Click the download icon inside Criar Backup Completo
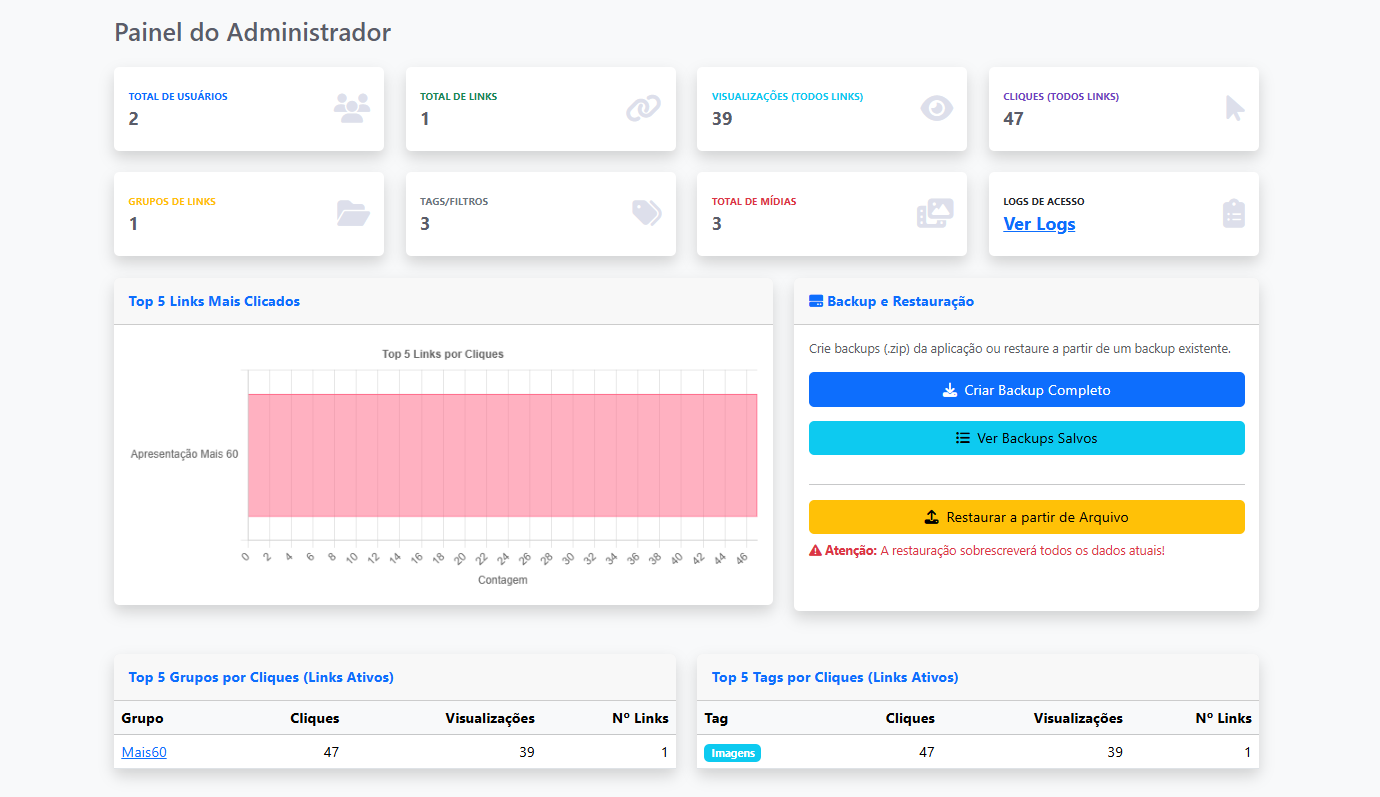This screenshot has width=1380, height=797. pos(949,389)
